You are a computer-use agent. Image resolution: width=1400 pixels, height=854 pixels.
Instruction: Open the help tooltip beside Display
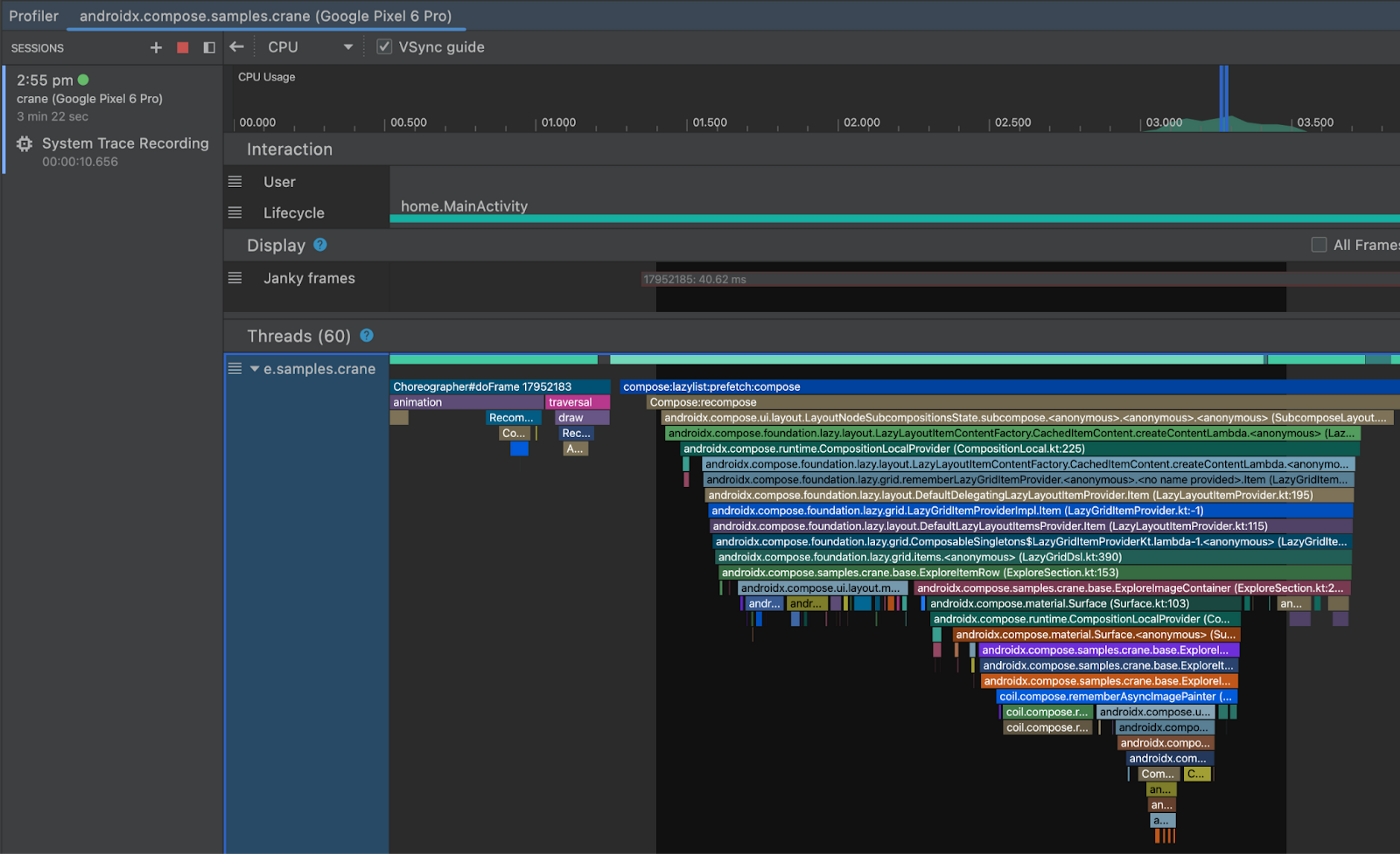(319, 245)
